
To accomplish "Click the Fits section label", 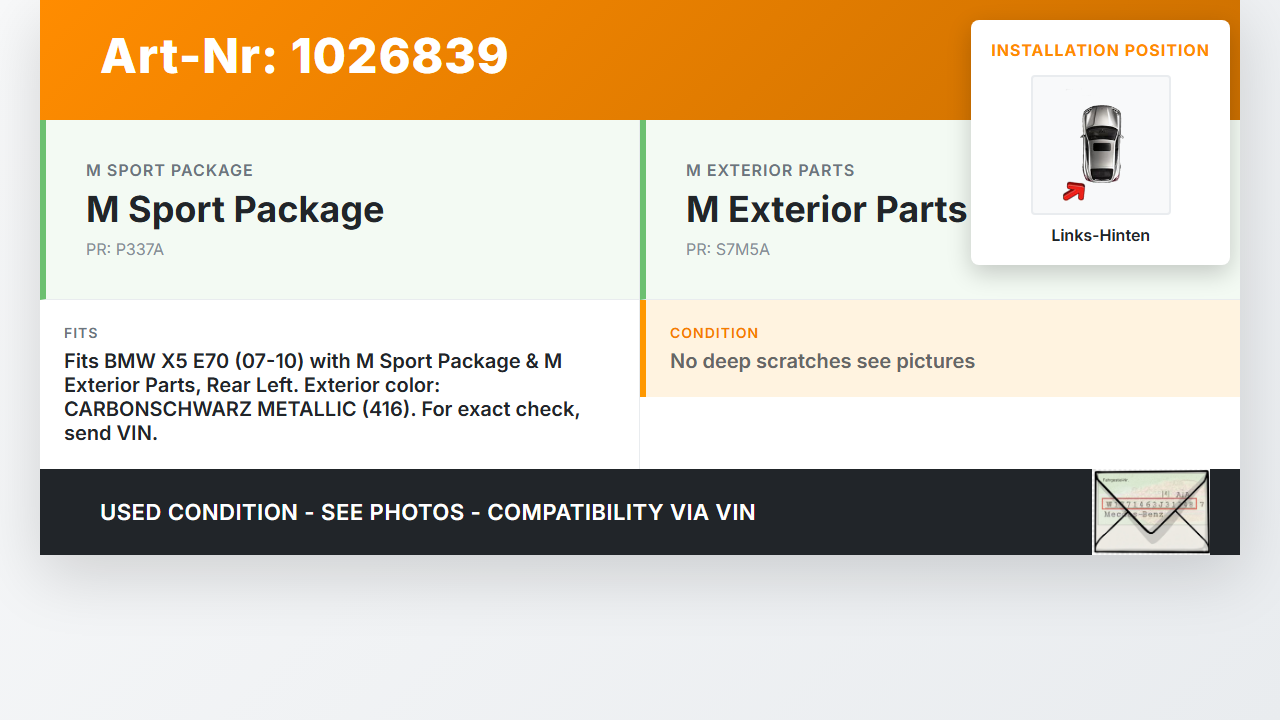I will (81, 333).
